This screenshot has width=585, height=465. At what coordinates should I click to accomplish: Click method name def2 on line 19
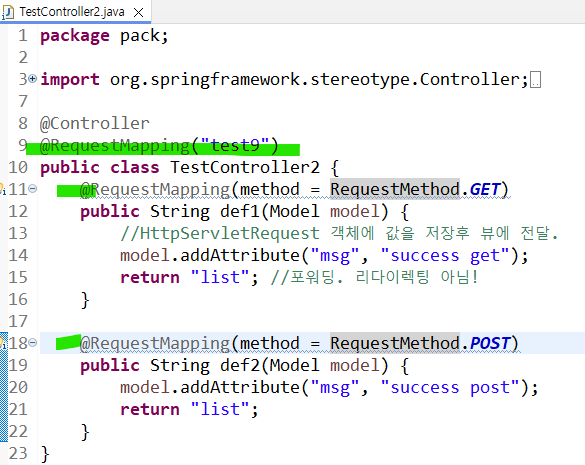point(240,365)
